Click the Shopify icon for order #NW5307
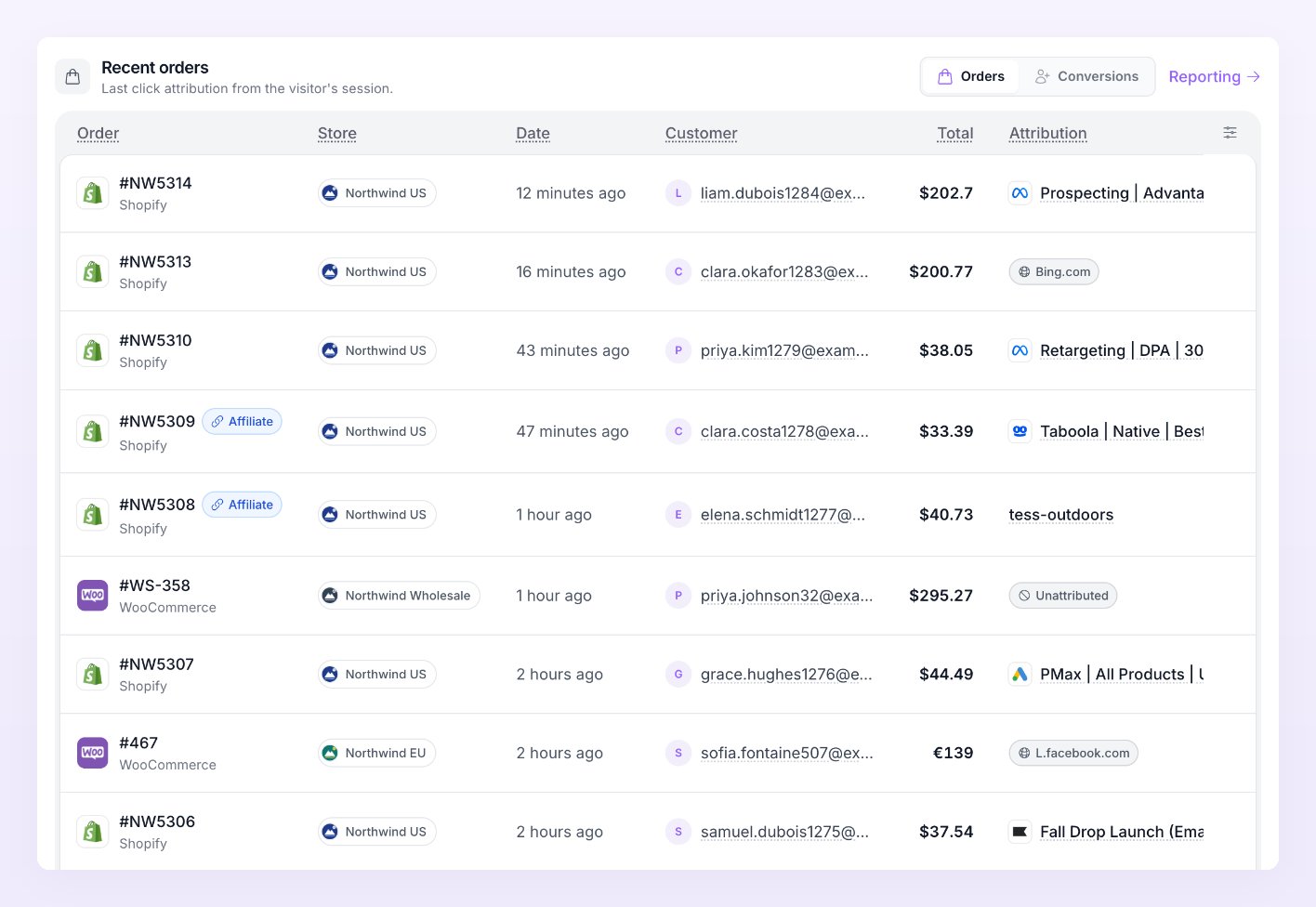The width and height of the screenshot is (1316, 907). pos(92,675)
